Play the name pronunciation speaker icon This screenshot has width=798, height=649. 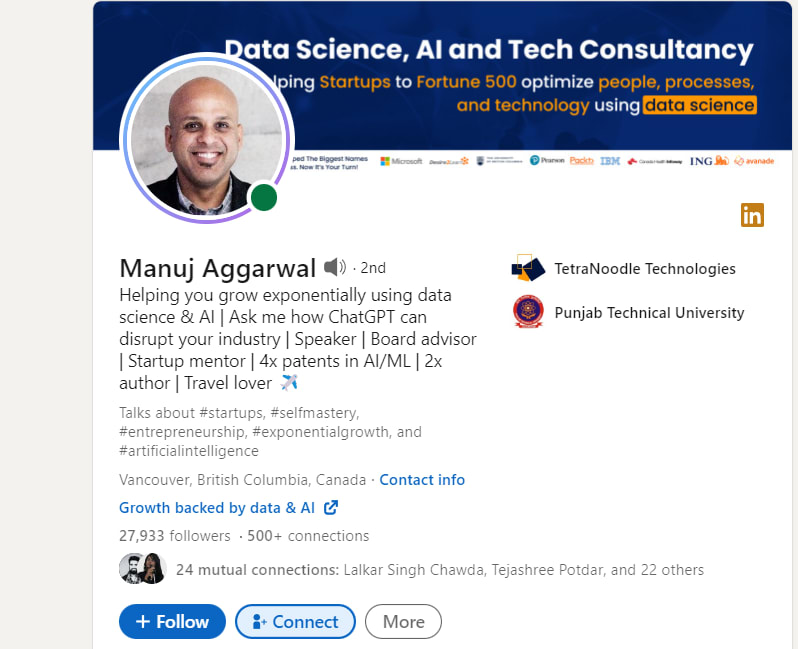click(335, 268)
